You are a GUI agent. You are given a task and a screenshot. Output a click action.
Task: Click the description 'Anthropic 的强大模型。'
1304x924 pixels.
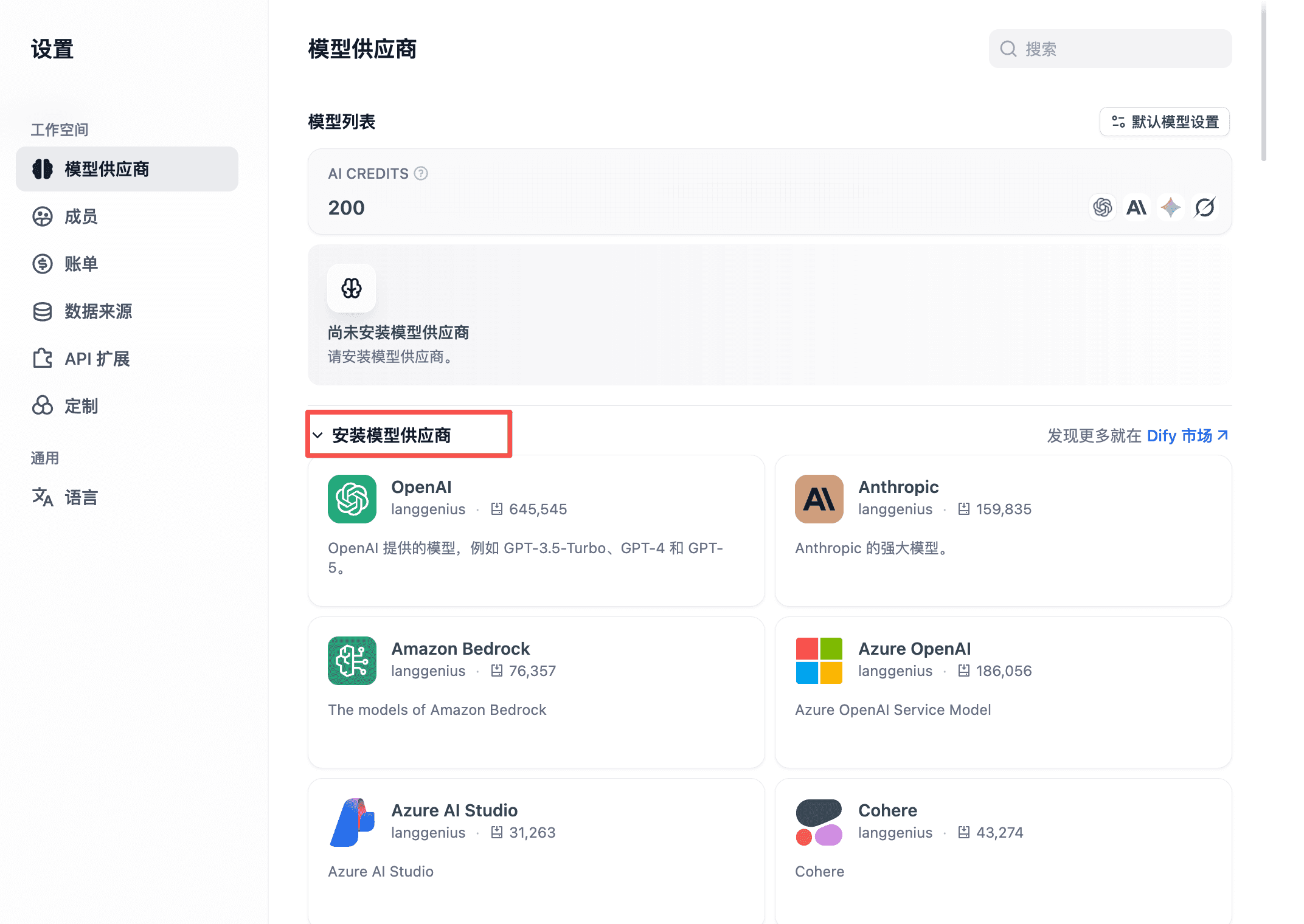point(871,548)
